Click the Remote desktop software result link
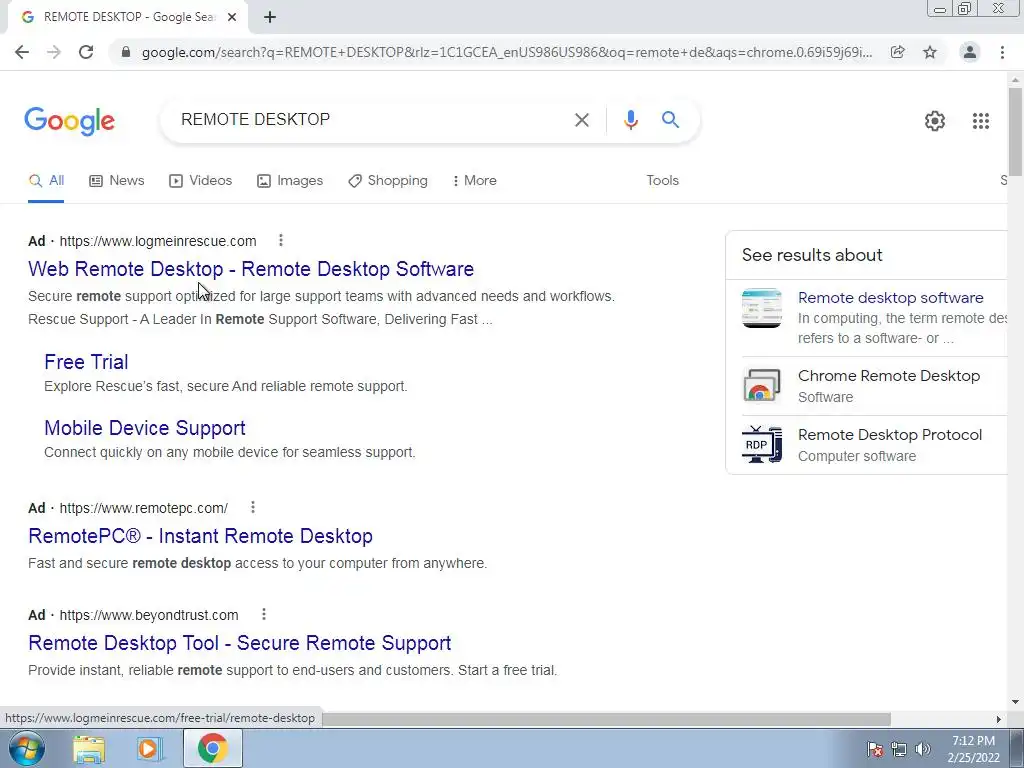 [891, 298]
